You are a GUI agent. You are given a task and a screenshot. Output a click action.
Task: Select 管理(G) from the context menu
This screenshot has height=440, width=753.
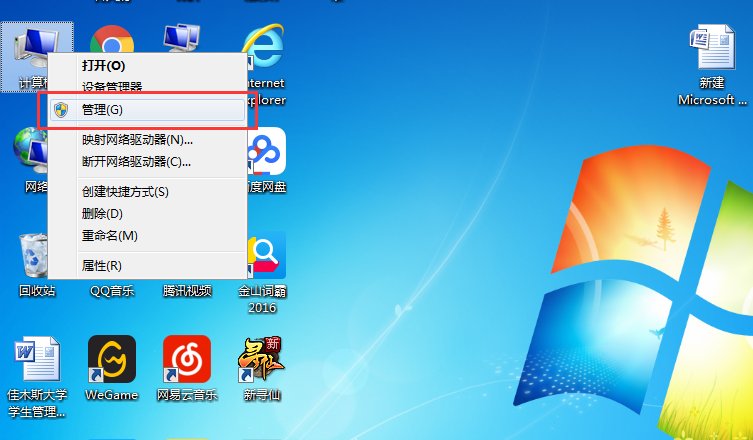tap(148, 110)
